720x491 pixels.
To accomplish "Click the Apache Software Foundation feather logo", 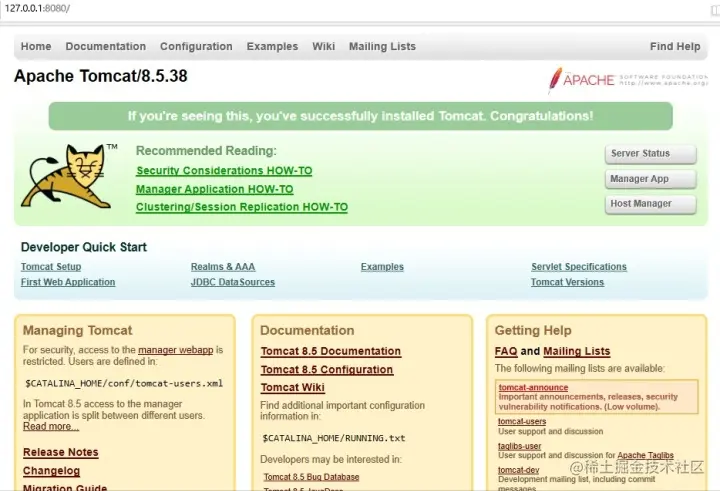I will tap(627, 80).
